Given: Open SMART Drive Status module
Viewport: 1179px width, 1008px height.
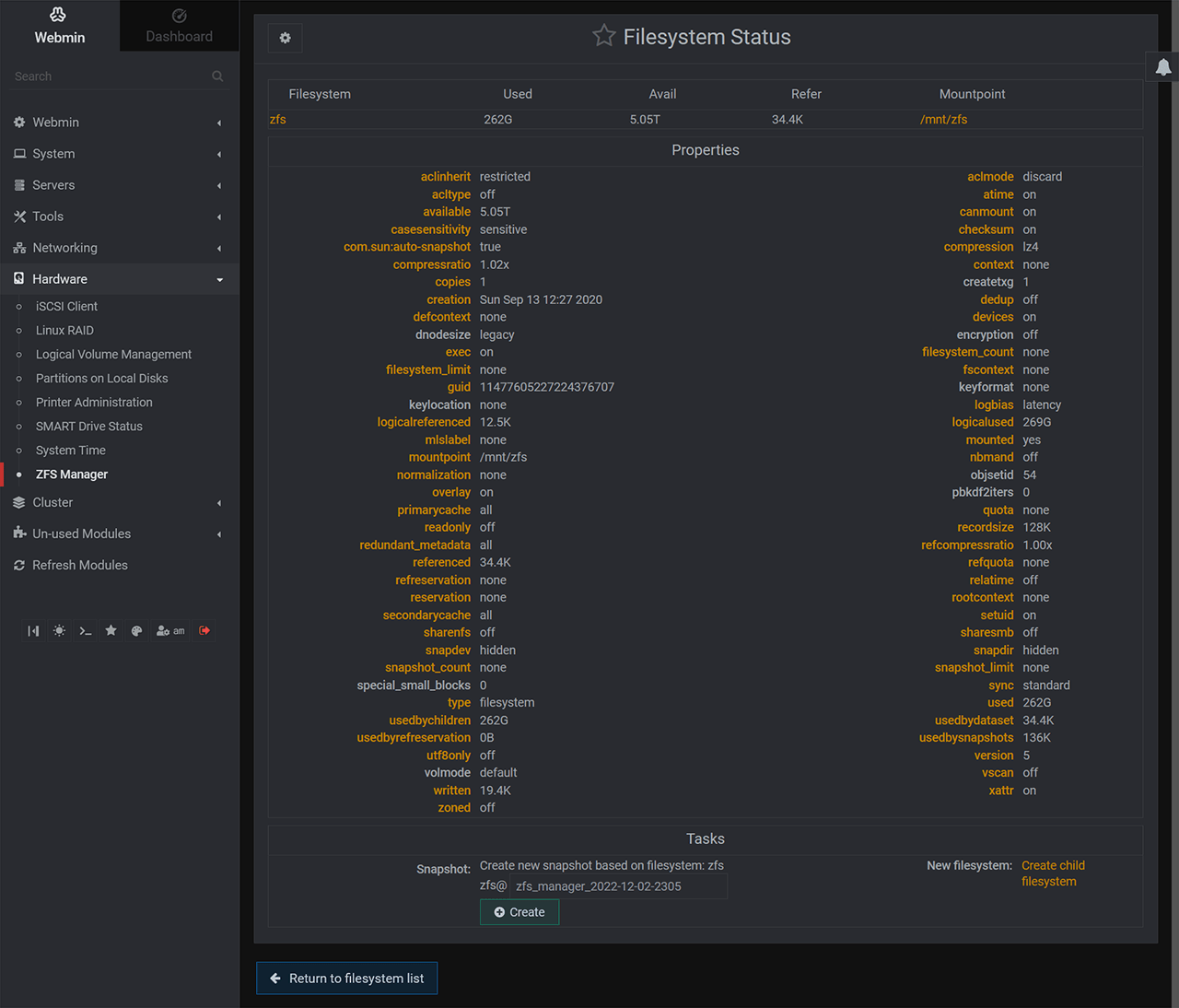Looking at the screenshot, I should pyautogui.click(x=88, y=427).
